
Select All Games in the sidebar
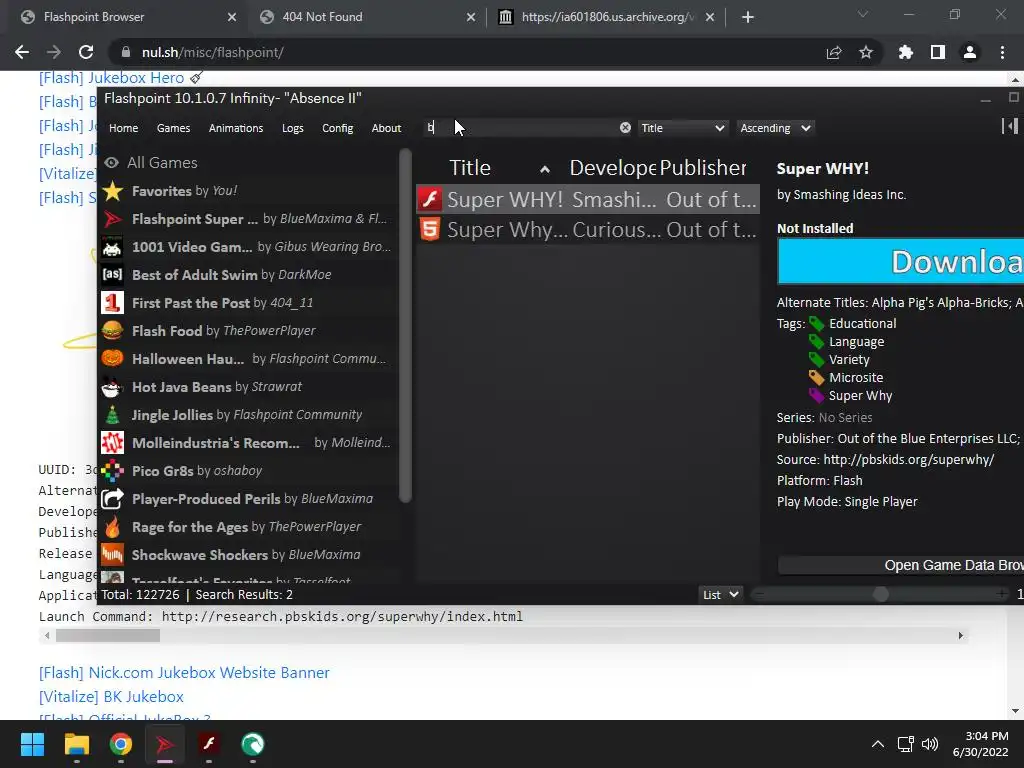coord(162,163)
